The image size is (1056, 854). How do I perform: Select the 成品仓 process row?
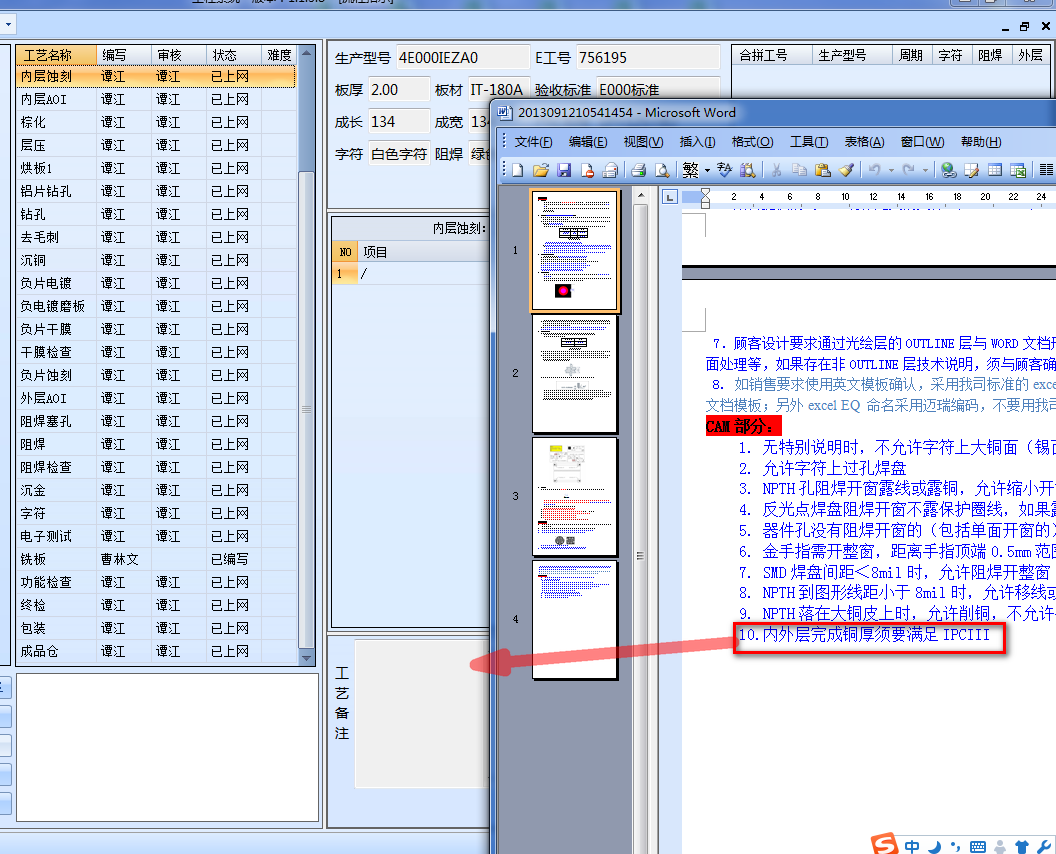156,651
